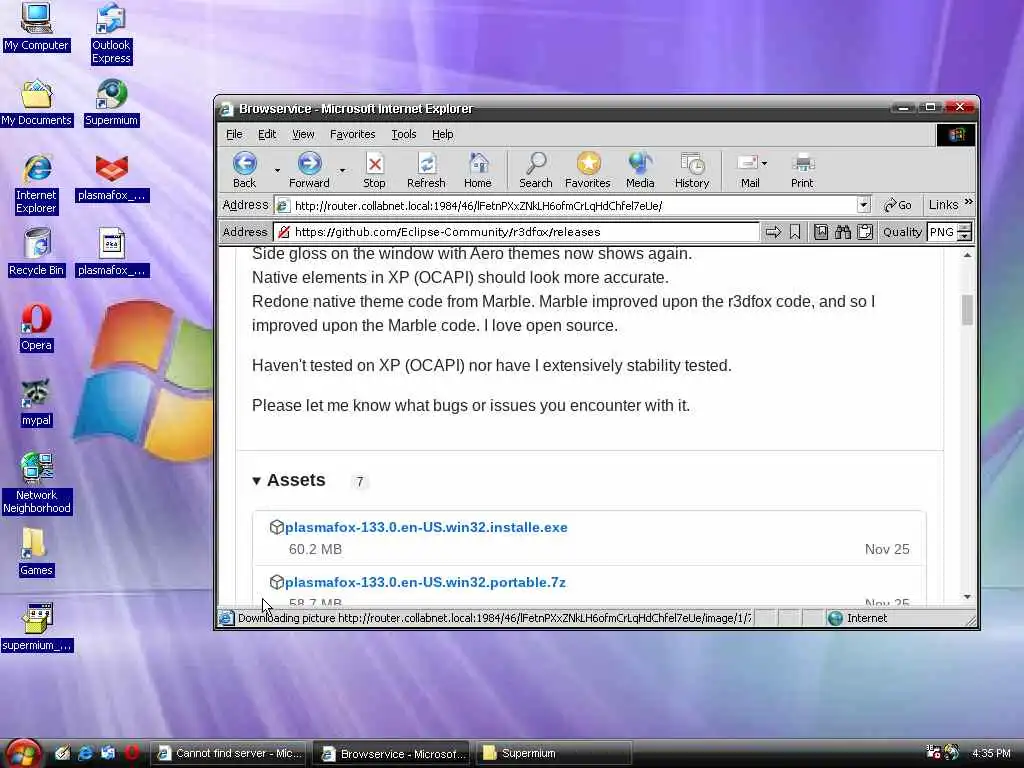The height and width of the screenshot is (768, 1024).
Task: Open the Help menu
Action: pos(442,134)
